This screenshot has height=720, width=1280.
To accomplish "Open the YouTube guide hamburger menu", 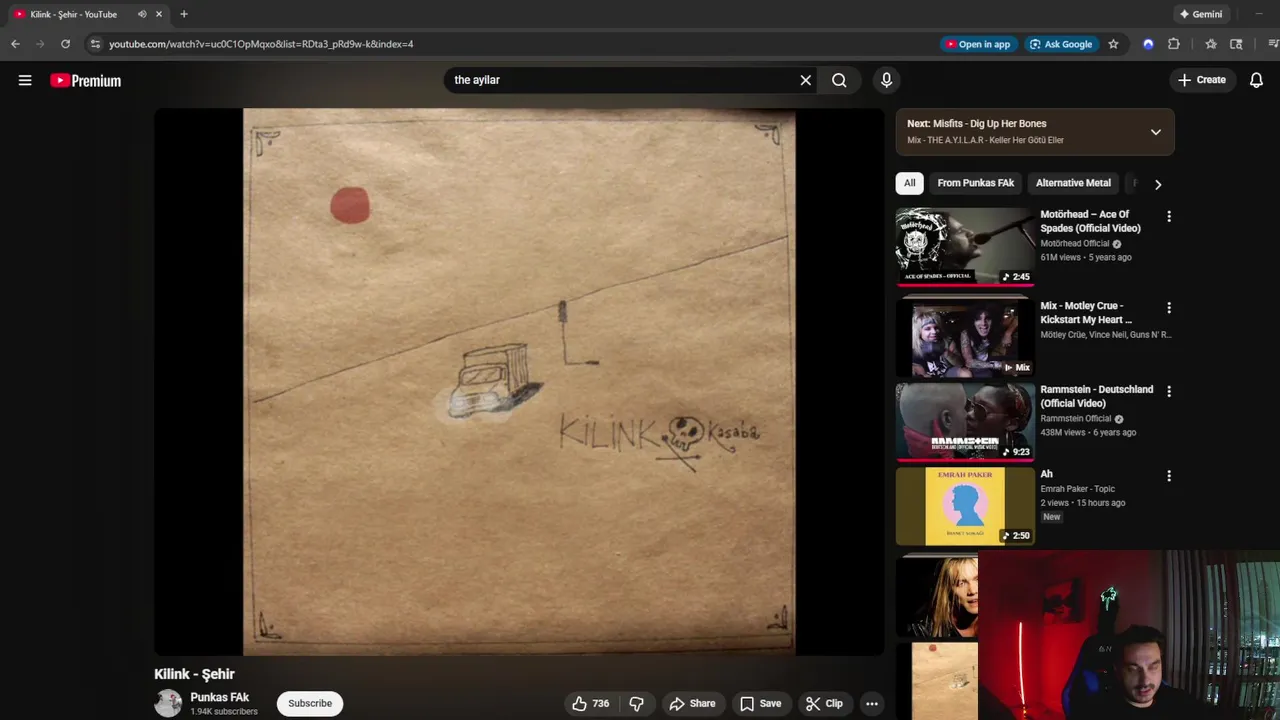I will point(25,80).
